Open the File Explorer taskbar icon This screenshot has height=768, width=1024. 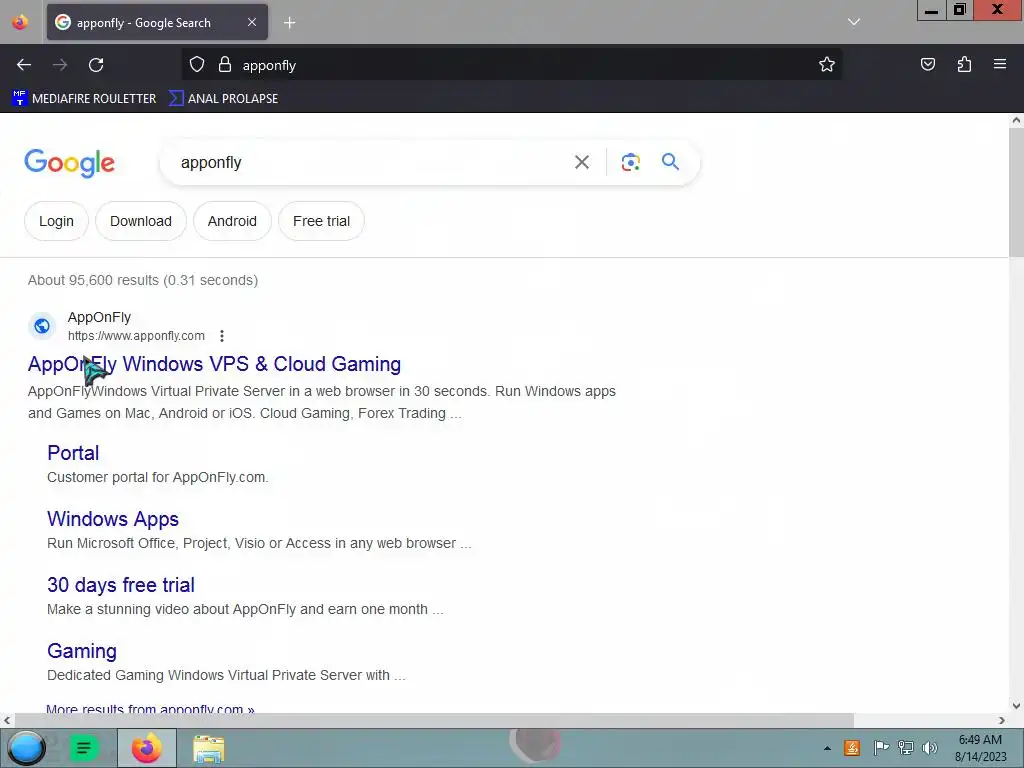[209, 748]
